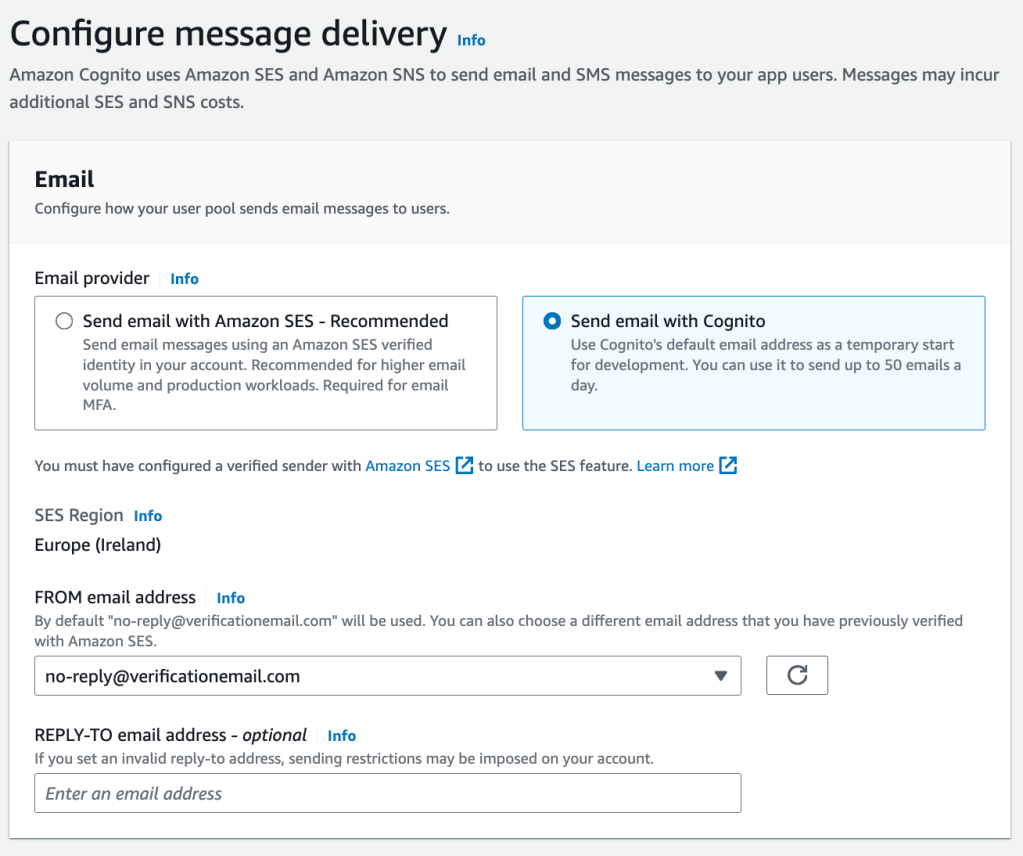Click the Cognito option card description text

(765, 365)
